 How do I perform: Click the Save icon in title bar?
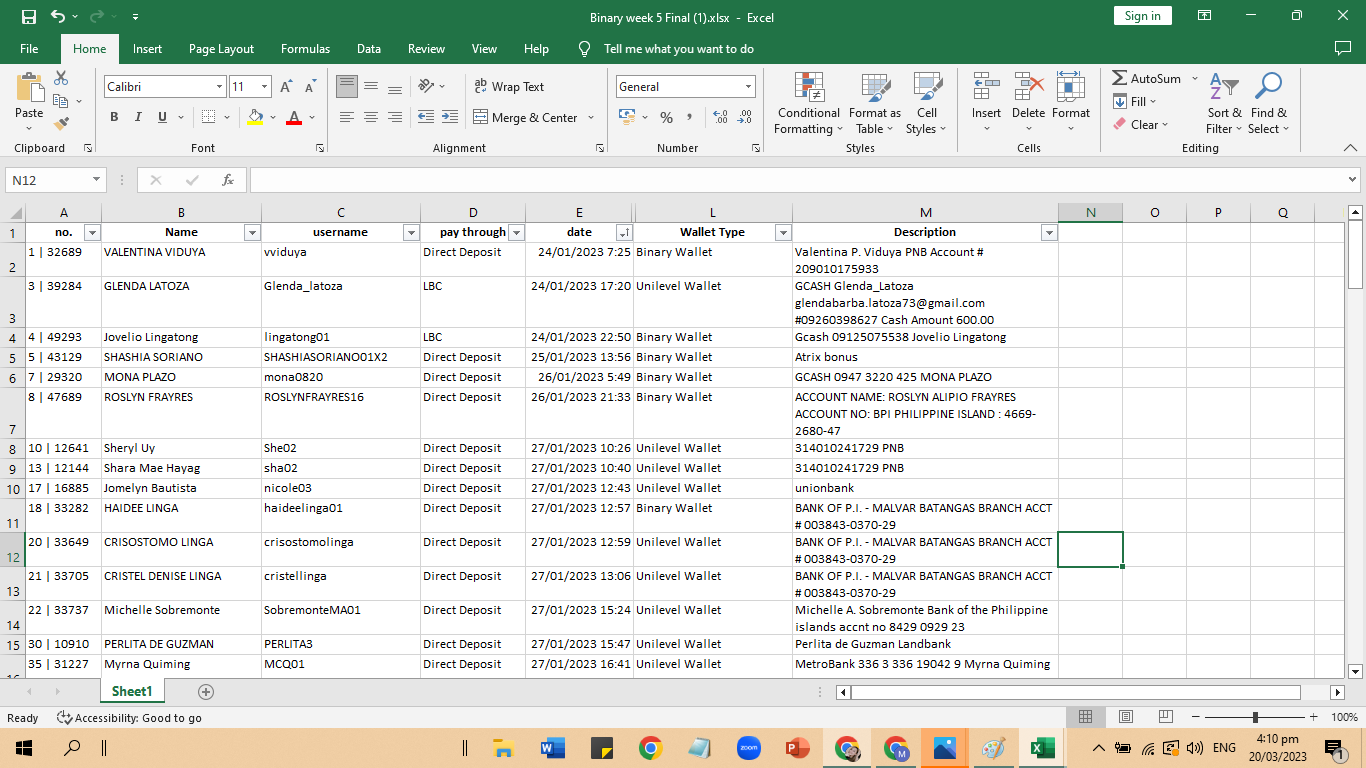tap(29, 16)
